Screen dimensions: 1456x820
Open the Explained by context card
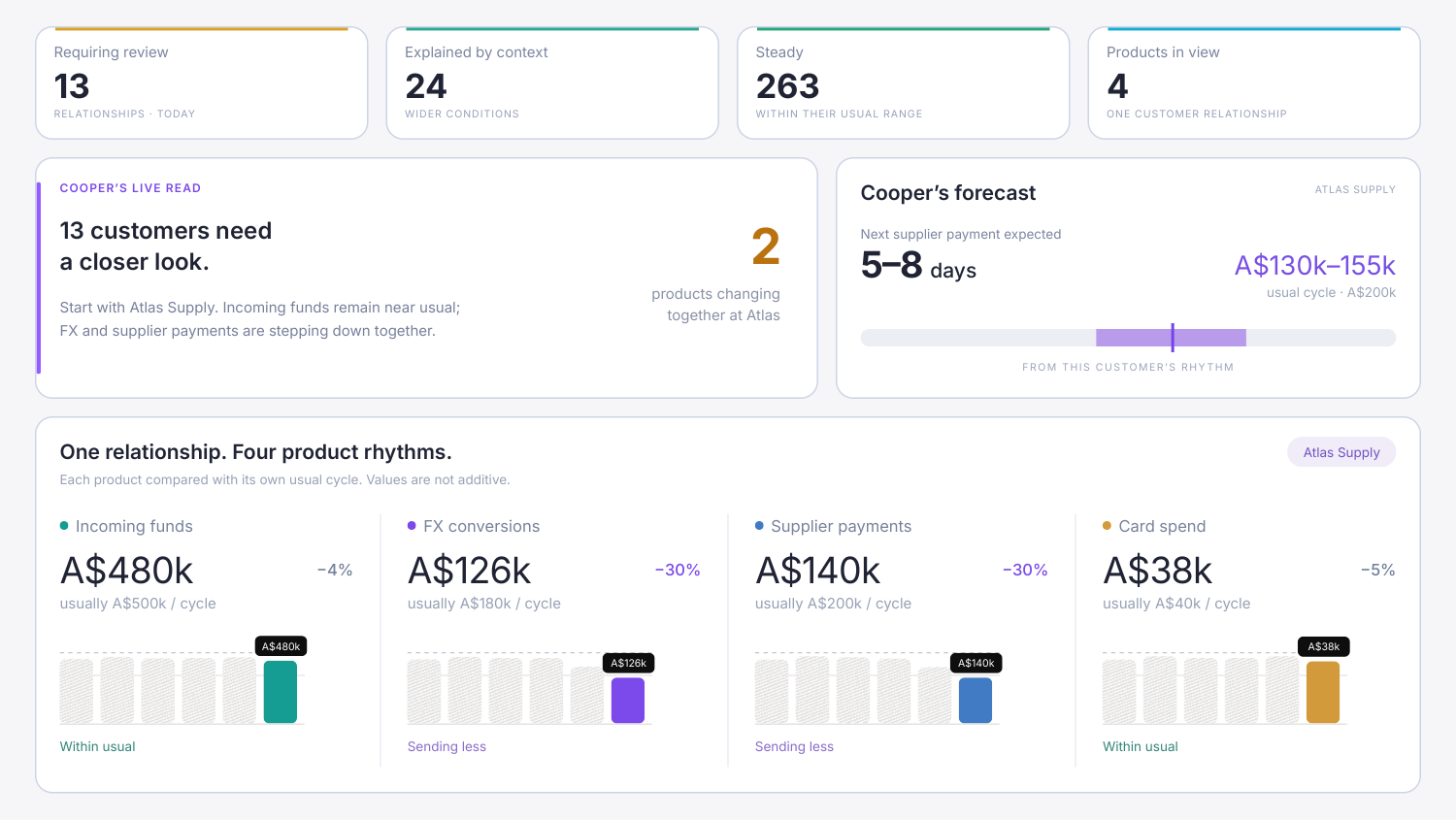[552, 82]
